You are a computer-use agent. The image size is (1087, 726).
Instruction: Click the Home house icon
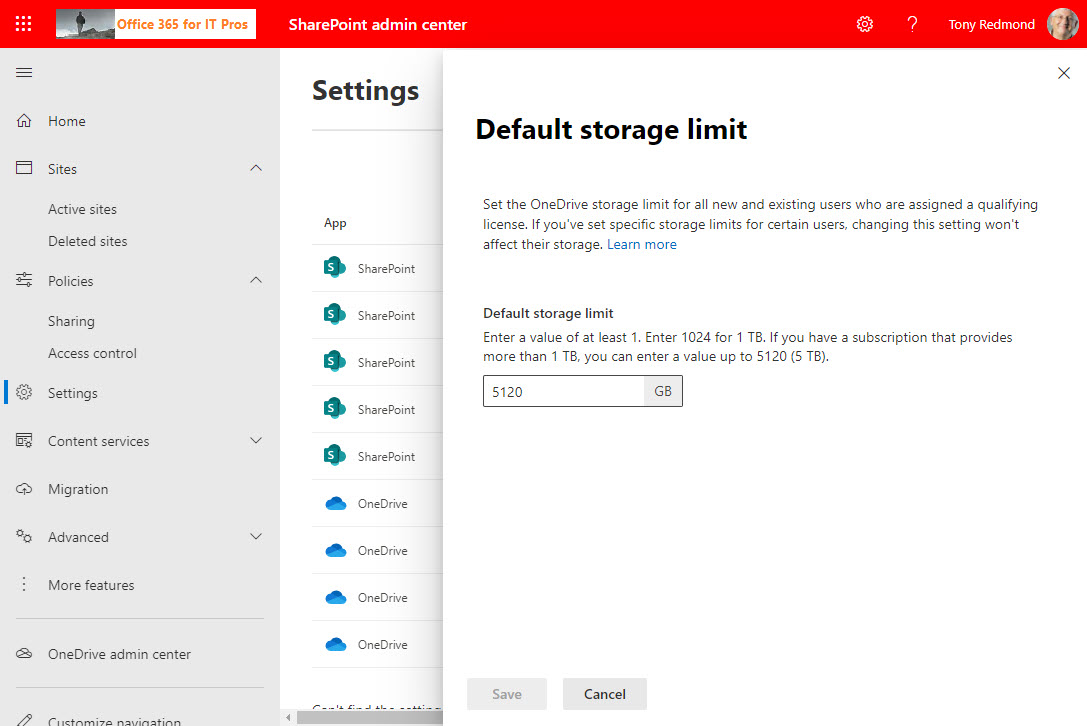(x=24, y=121)
